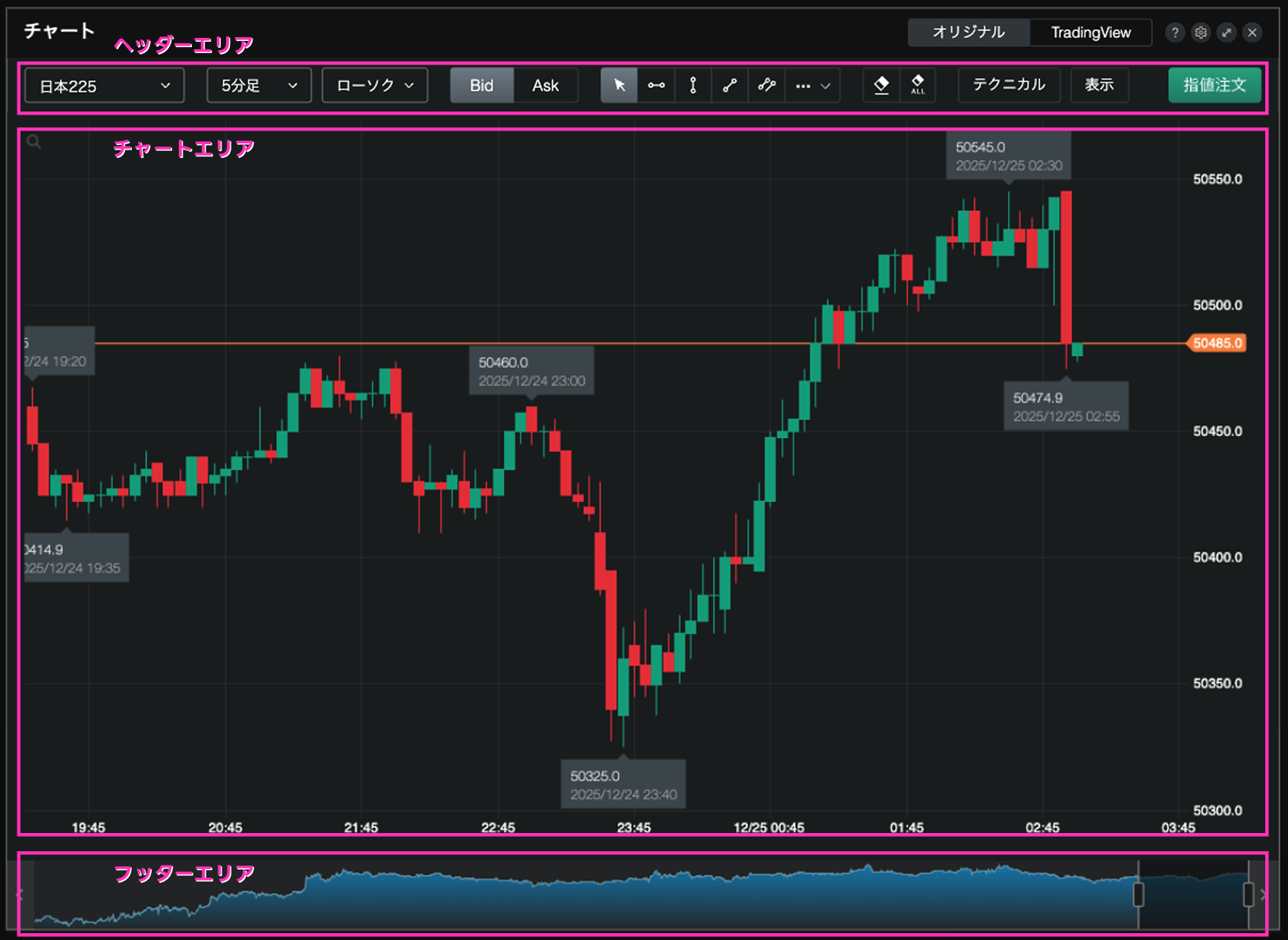The height and width of the screenshot is (940, 1288).
Task: Erase all drawings with the ALL eraser
Action: tap(918, 85)
